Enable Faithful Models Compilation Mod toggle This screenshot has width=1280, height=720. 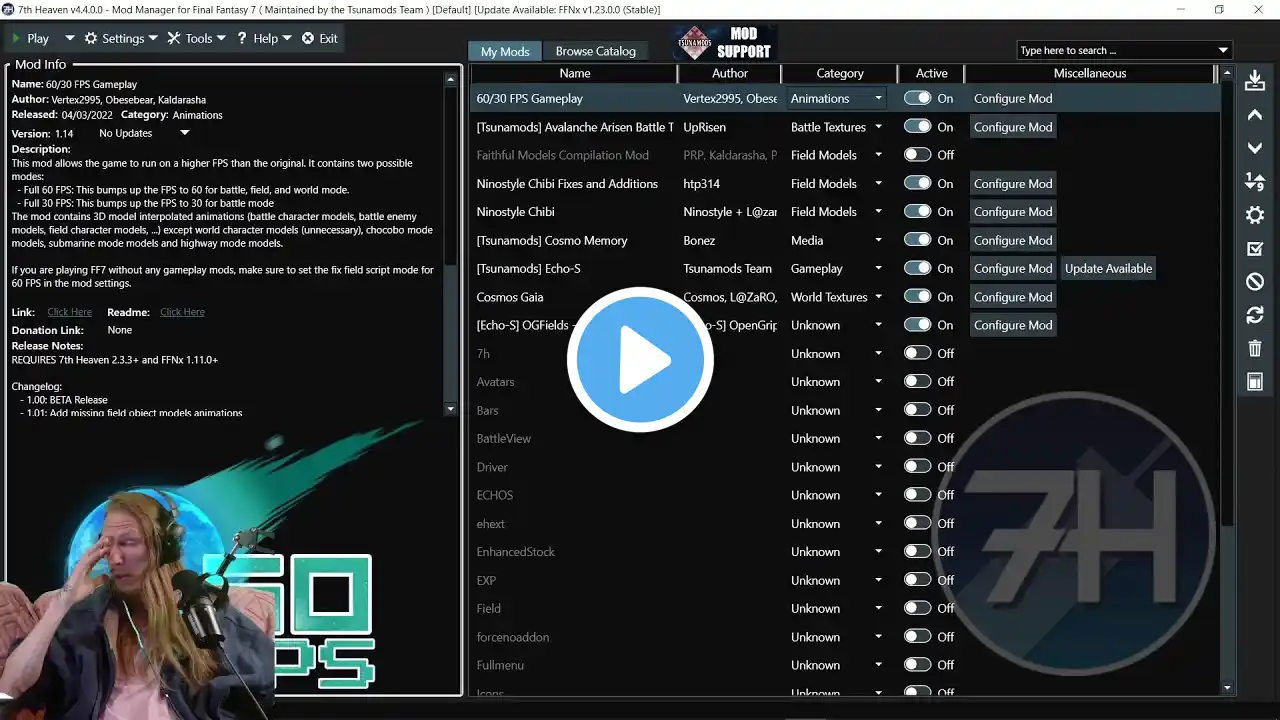coord(917,155)
